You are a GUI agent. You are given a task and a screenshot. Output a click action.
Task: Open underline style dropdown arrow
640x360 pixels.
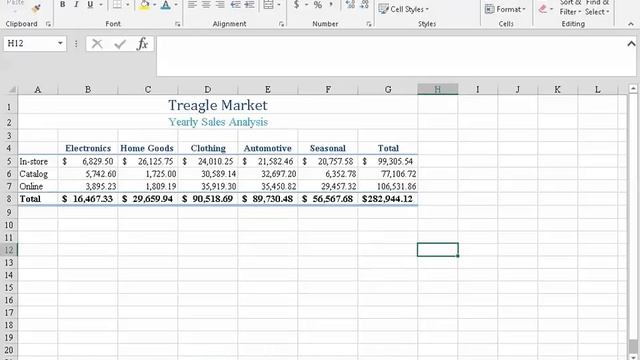[x=100, y=4]
